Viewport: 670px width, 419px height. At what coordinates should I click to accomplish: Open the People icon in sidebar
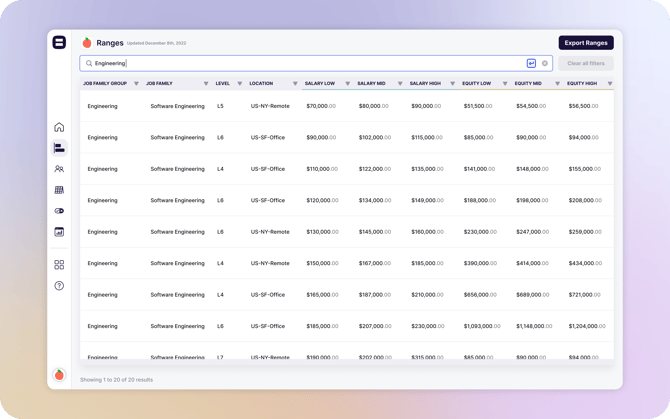[59, 169]
